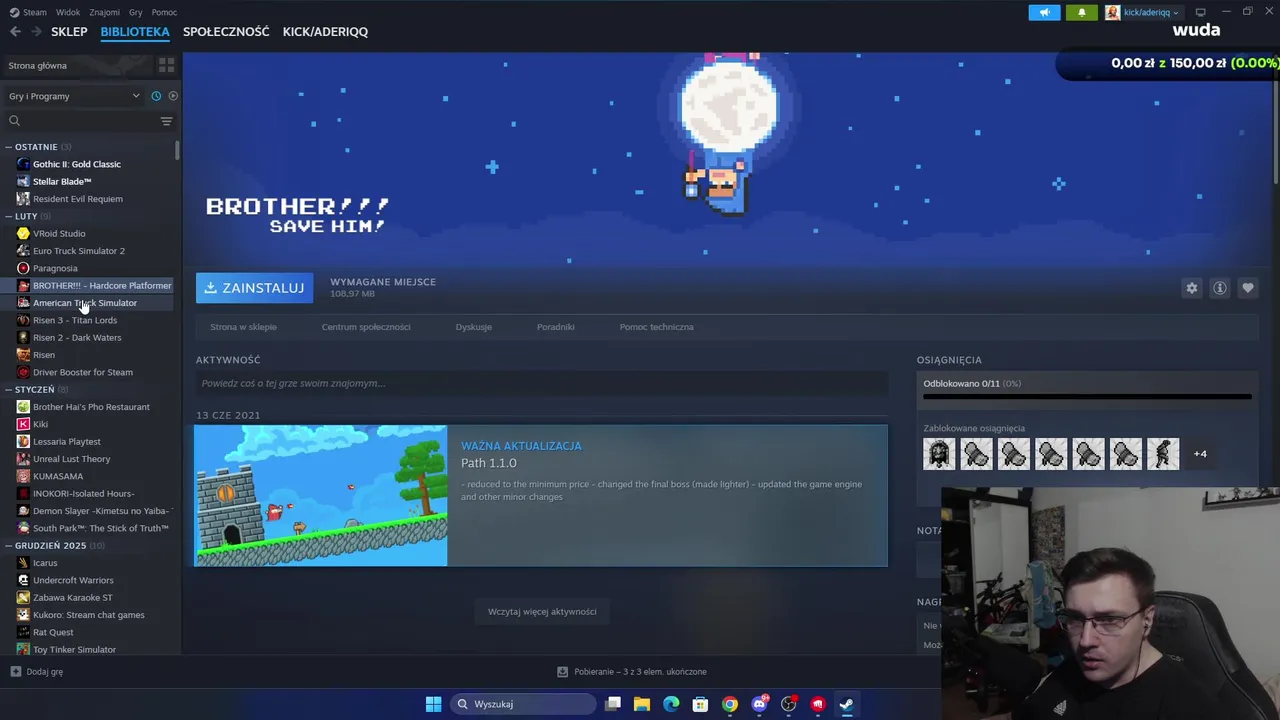This screenshot has height=720, width=1280.
Task: Go forward with the right arrow
Action: [x=37, y=31]
